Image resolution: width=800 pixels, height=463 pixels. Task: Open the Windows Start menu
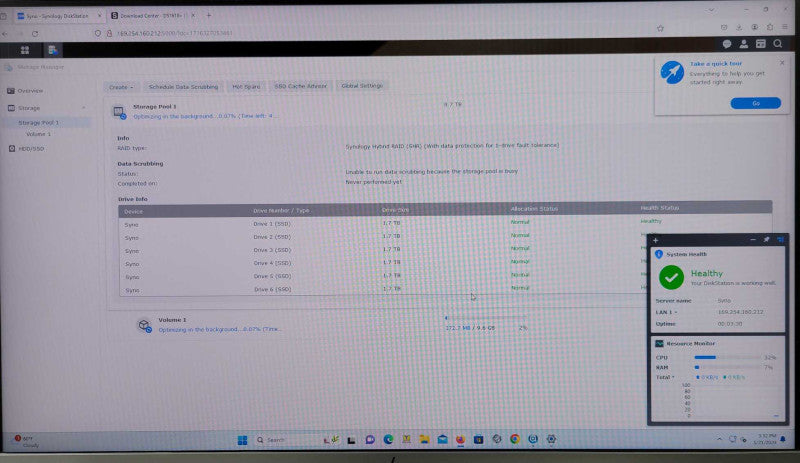pos(242,440)
